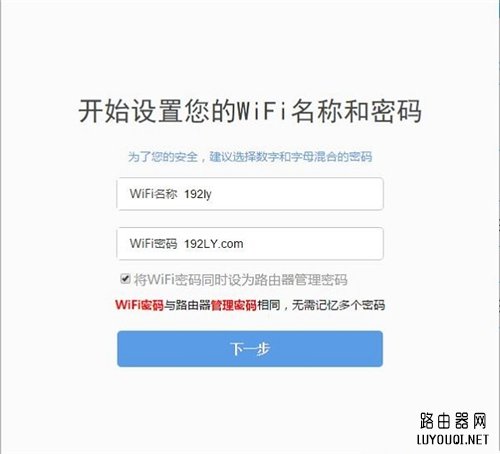Click the 名称和密码 part of the heading
Viewport: 500px width, 454px height.
[357, 111]
